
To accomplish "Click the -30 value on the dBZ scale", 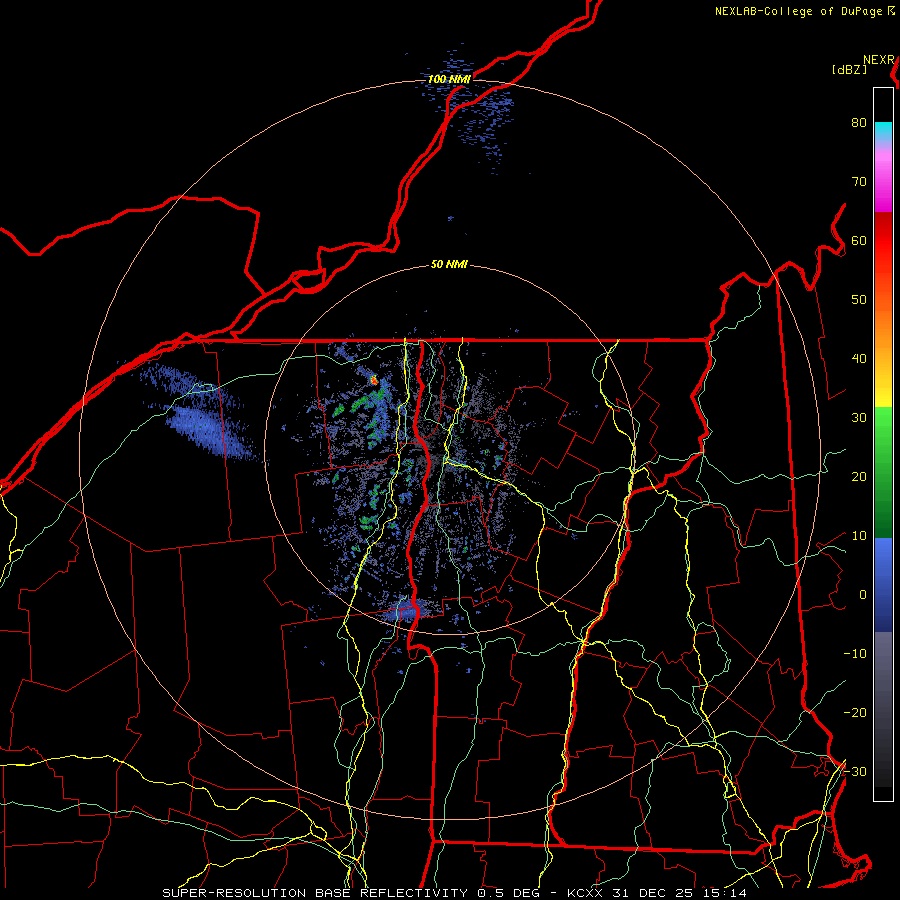I will tap(855, 772).
